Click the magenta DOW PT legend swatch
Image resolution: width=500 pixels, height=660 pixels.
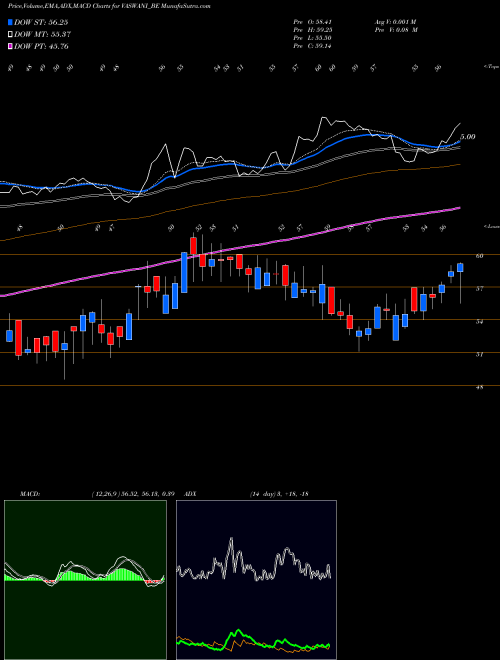[11, 46]
